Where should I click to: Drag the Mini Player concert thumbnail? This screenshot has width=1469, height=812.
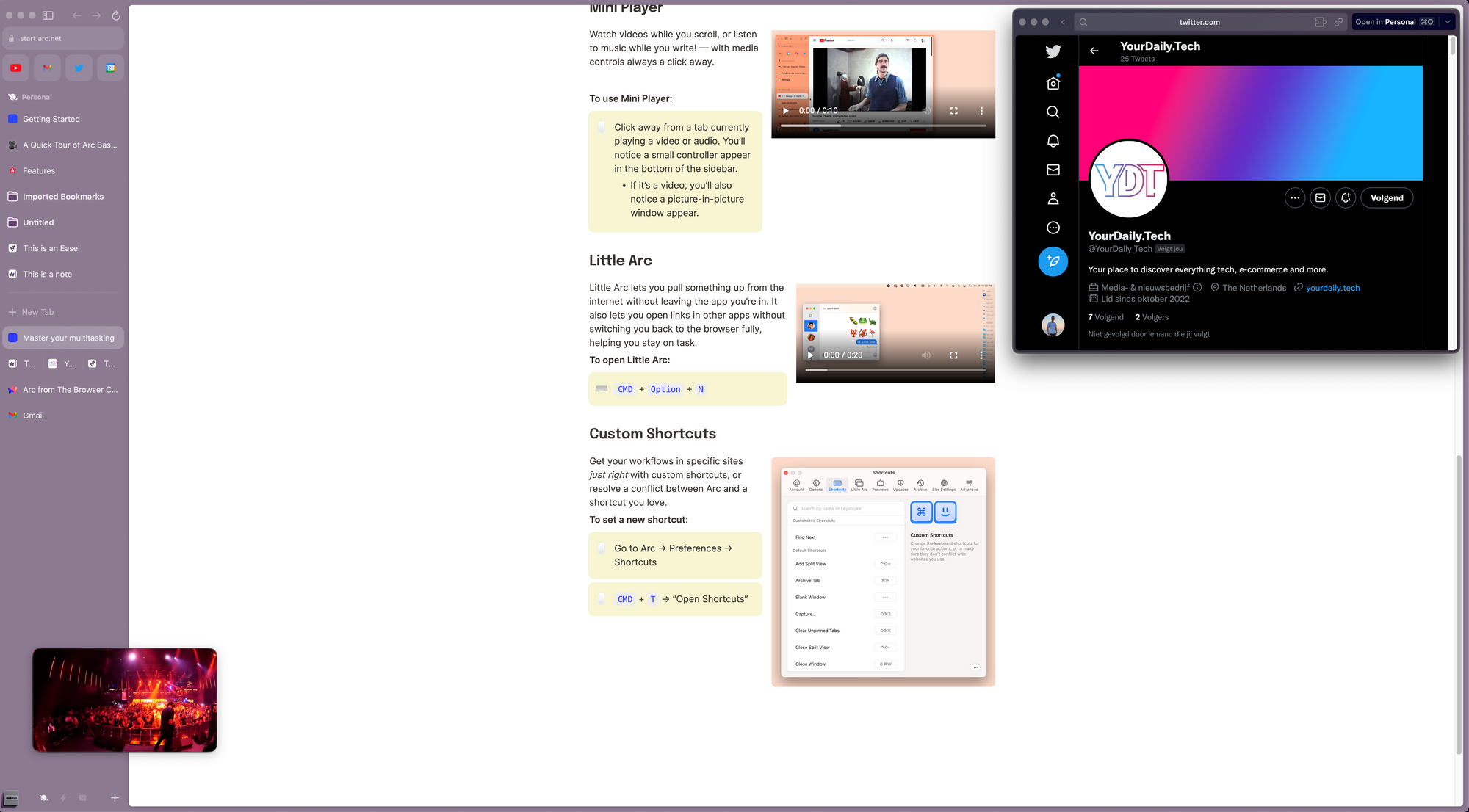pos(125,700)
